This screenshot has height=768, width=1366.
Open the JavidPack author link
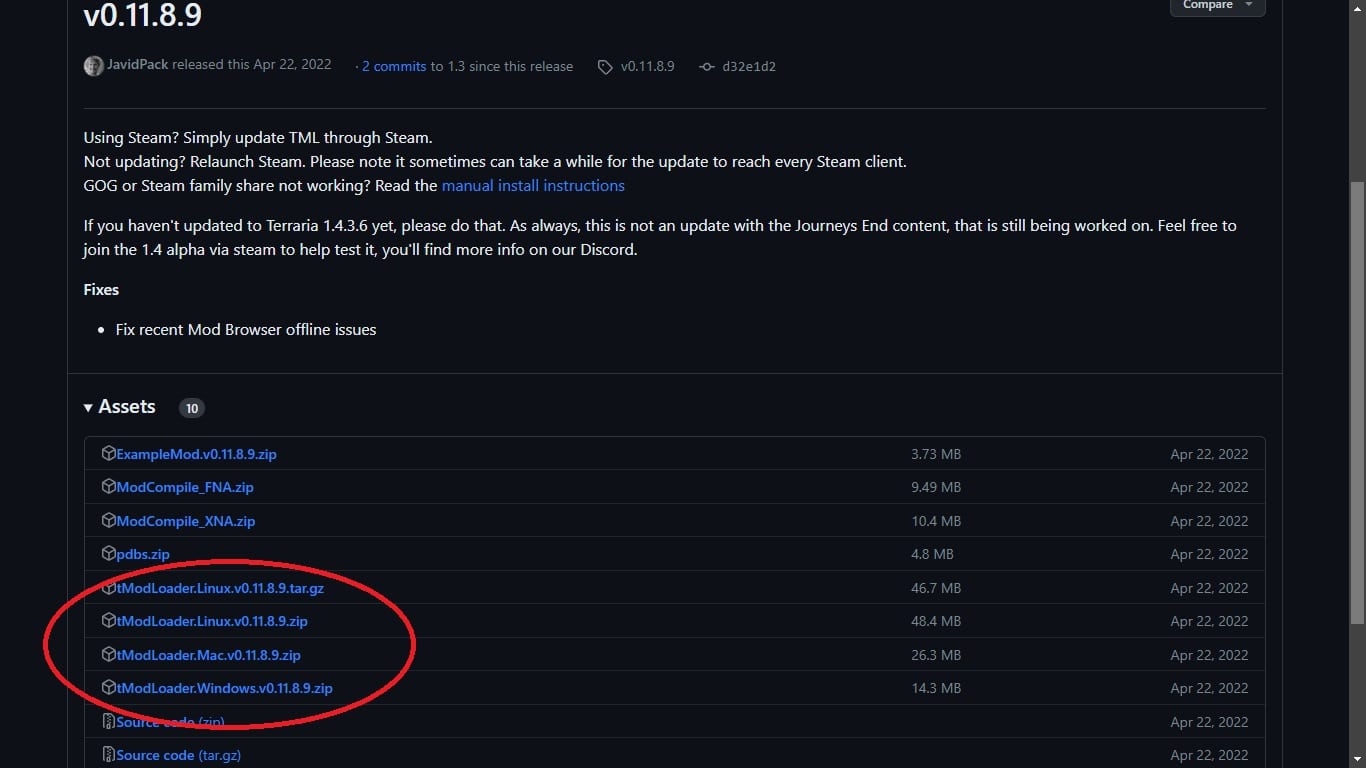click(x=138, y=65)
